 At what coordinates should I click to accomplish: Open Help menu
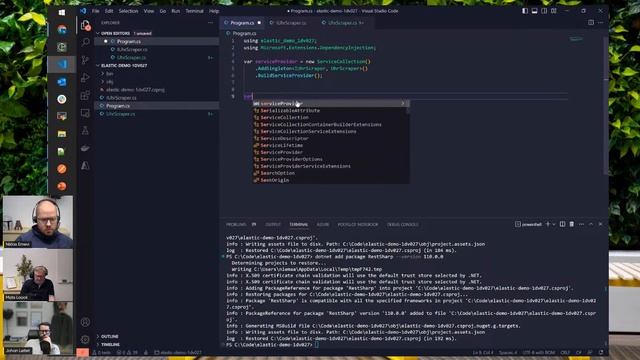214,11
